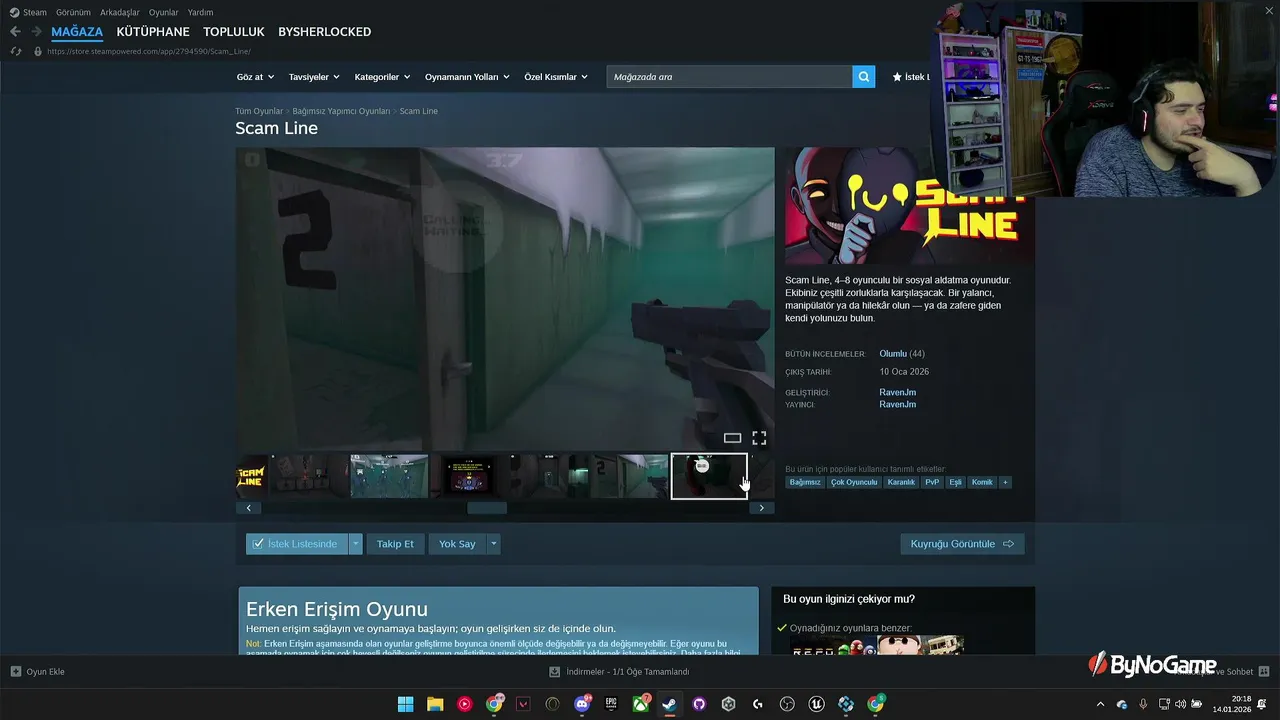
Task: Open the Xbox app from taskbar
Action: coord(641,704)
